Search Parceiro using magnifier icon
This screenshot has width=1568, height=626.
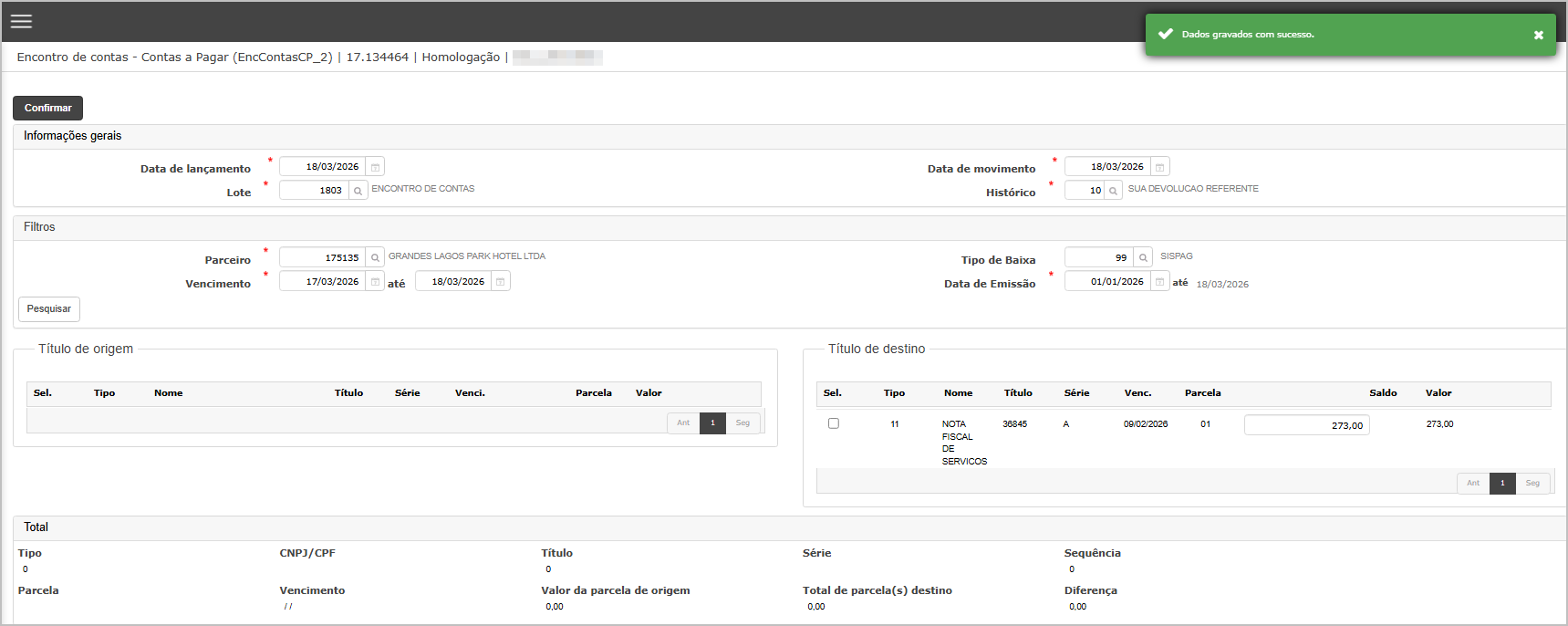pyautogui.click(x=375, y=258)
